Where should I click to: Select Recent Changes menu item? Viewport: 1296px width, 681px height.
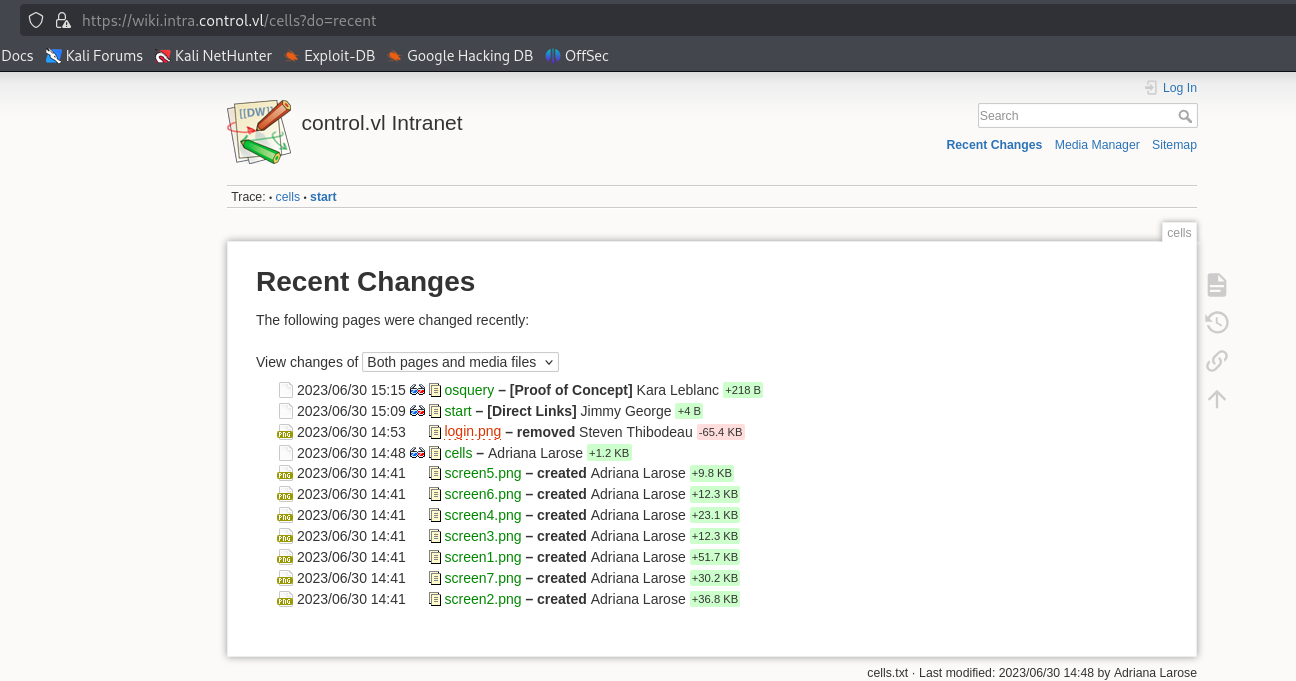(x=994, y=145)
